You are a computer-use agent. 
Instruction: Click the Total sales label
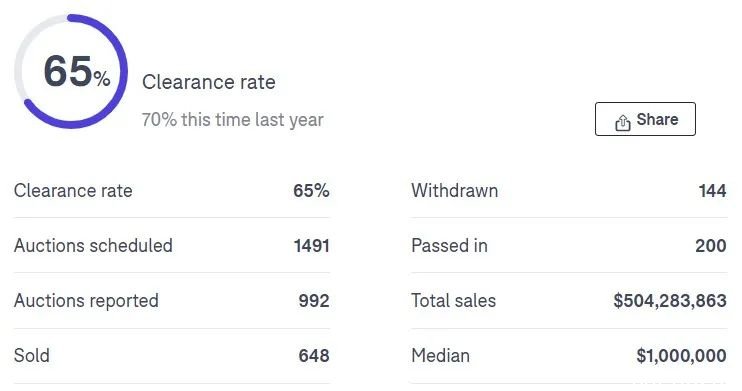(453, 301)
